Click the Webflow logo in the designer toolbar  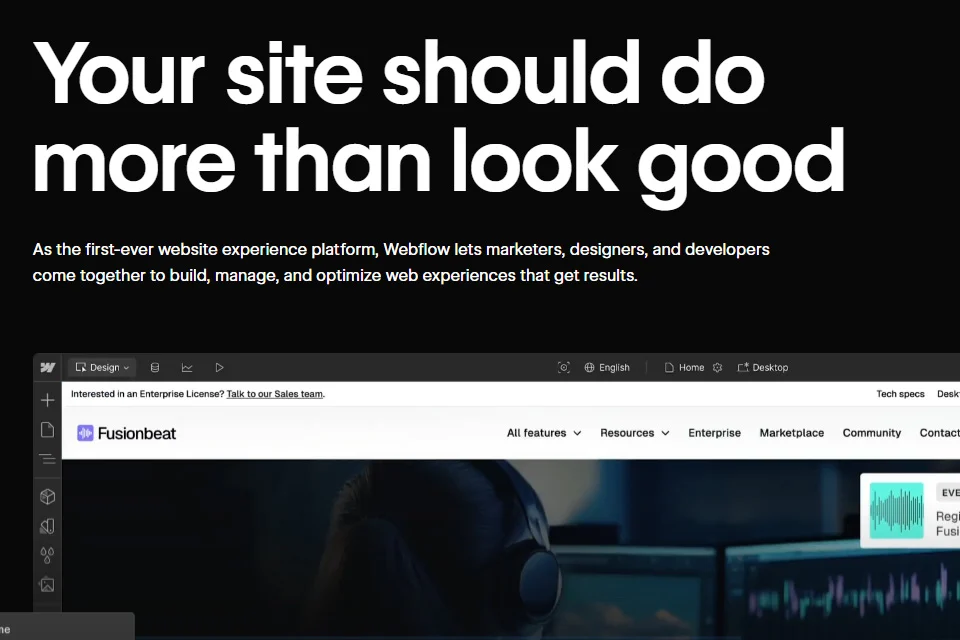pos(48,367)
